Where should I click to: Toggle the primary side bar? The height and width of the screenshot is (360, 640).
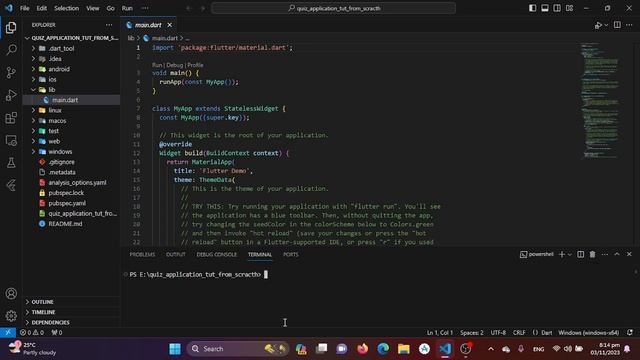point(532,8)
